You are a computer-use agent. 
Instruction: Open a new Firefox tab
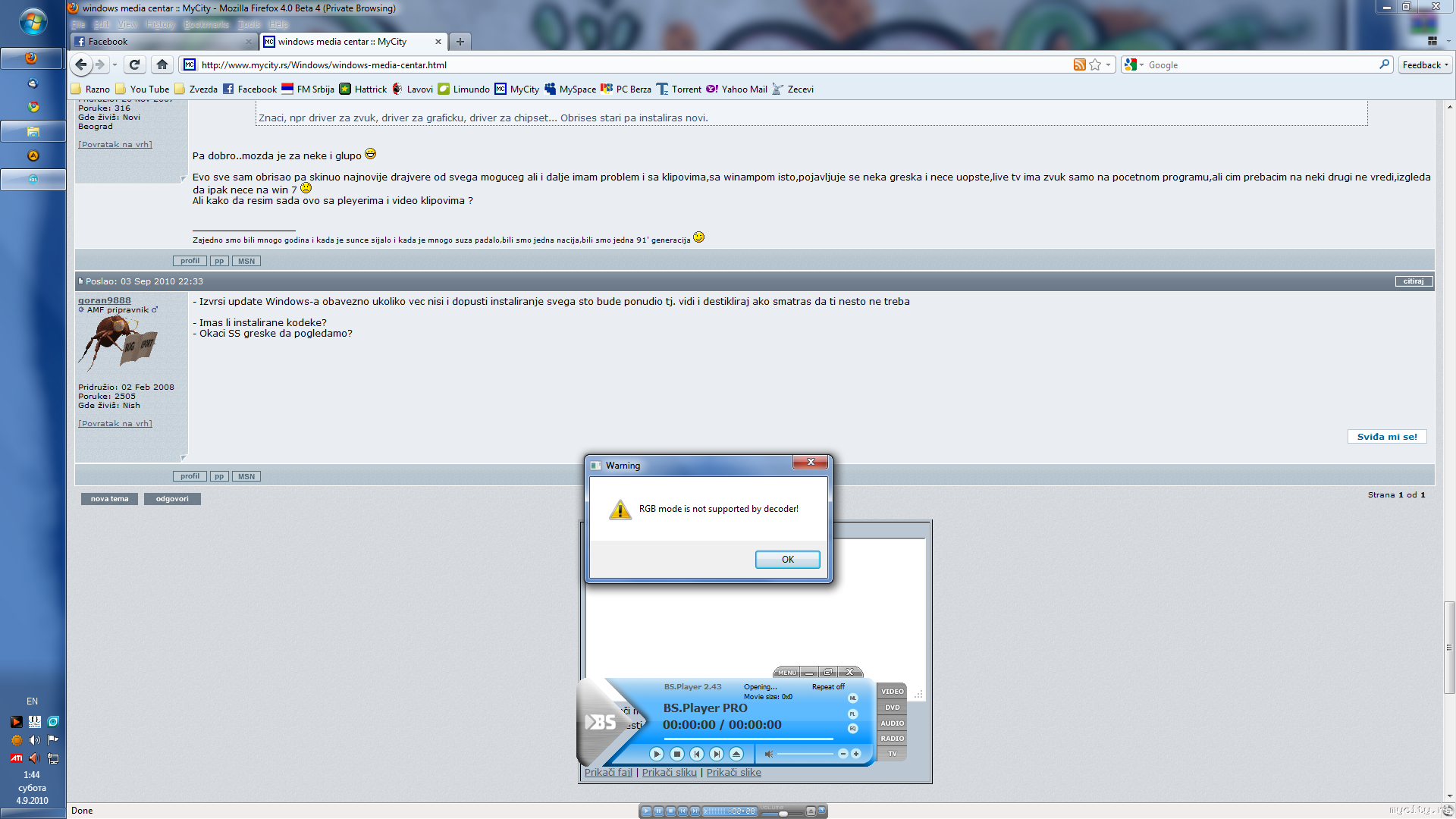coord(460,42)
